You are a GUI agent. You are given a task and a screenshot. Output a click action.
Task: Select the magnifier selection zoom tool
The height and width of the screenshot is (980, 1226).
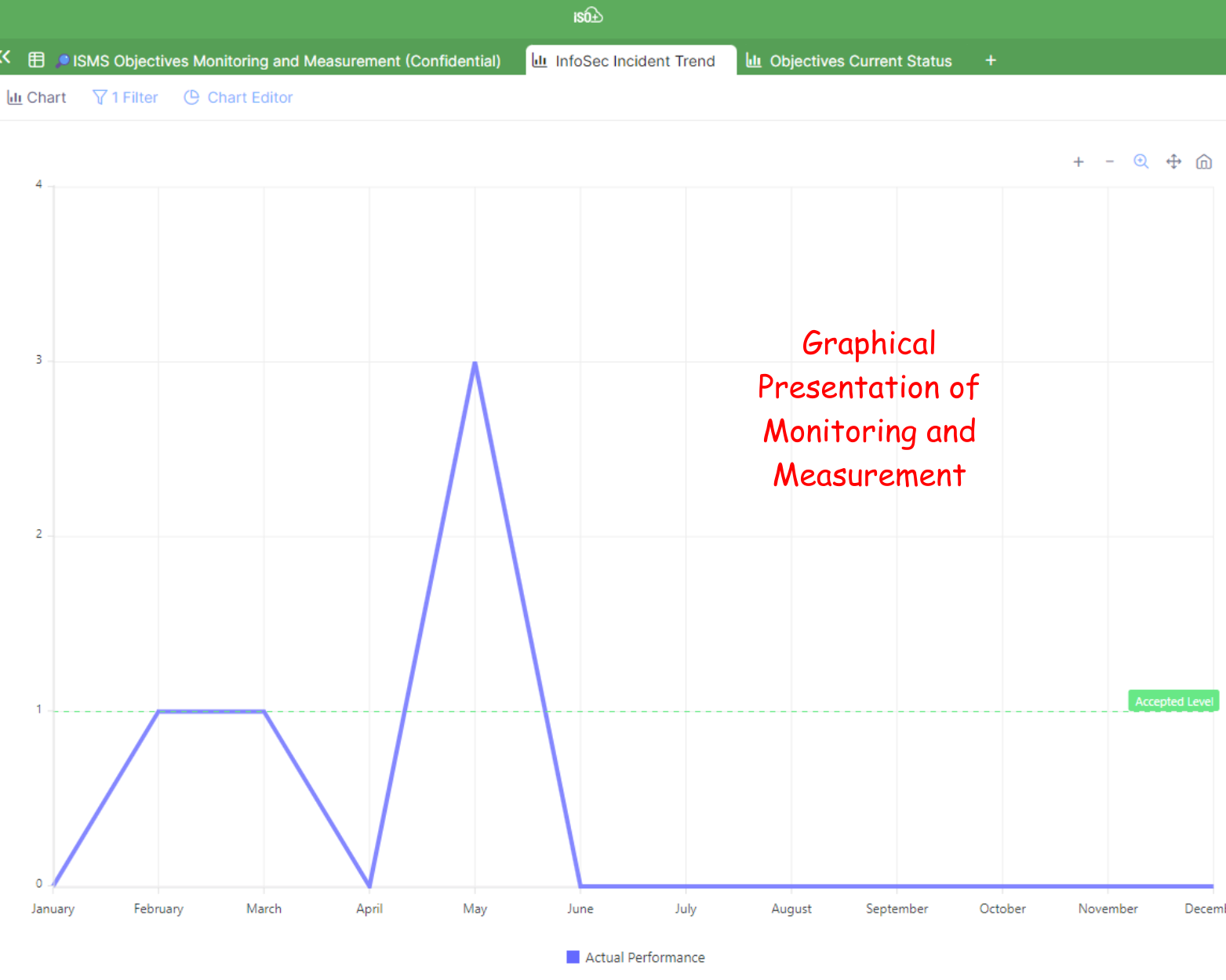click(1141, 162)
